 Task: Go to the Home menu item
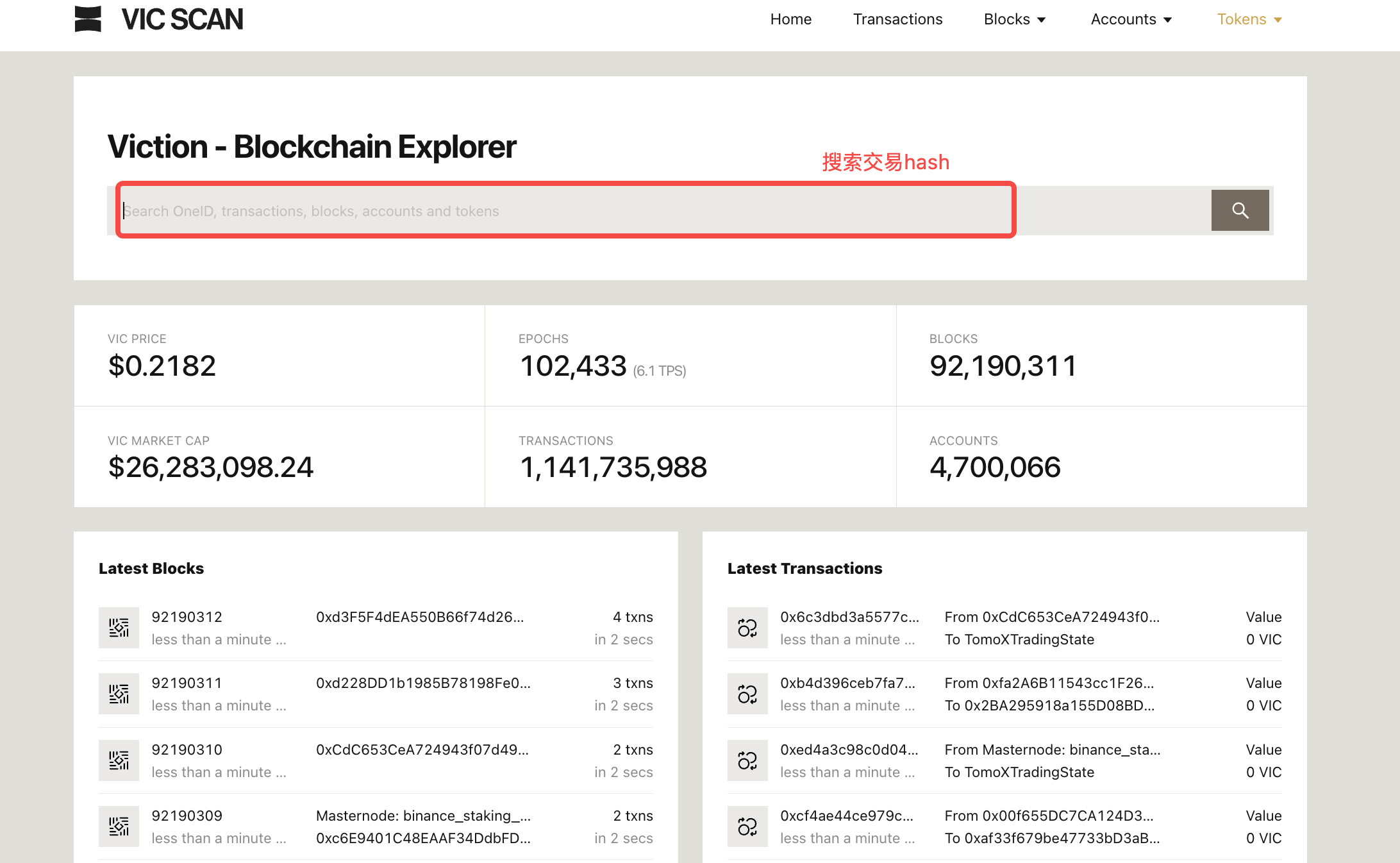coord(790,19)
